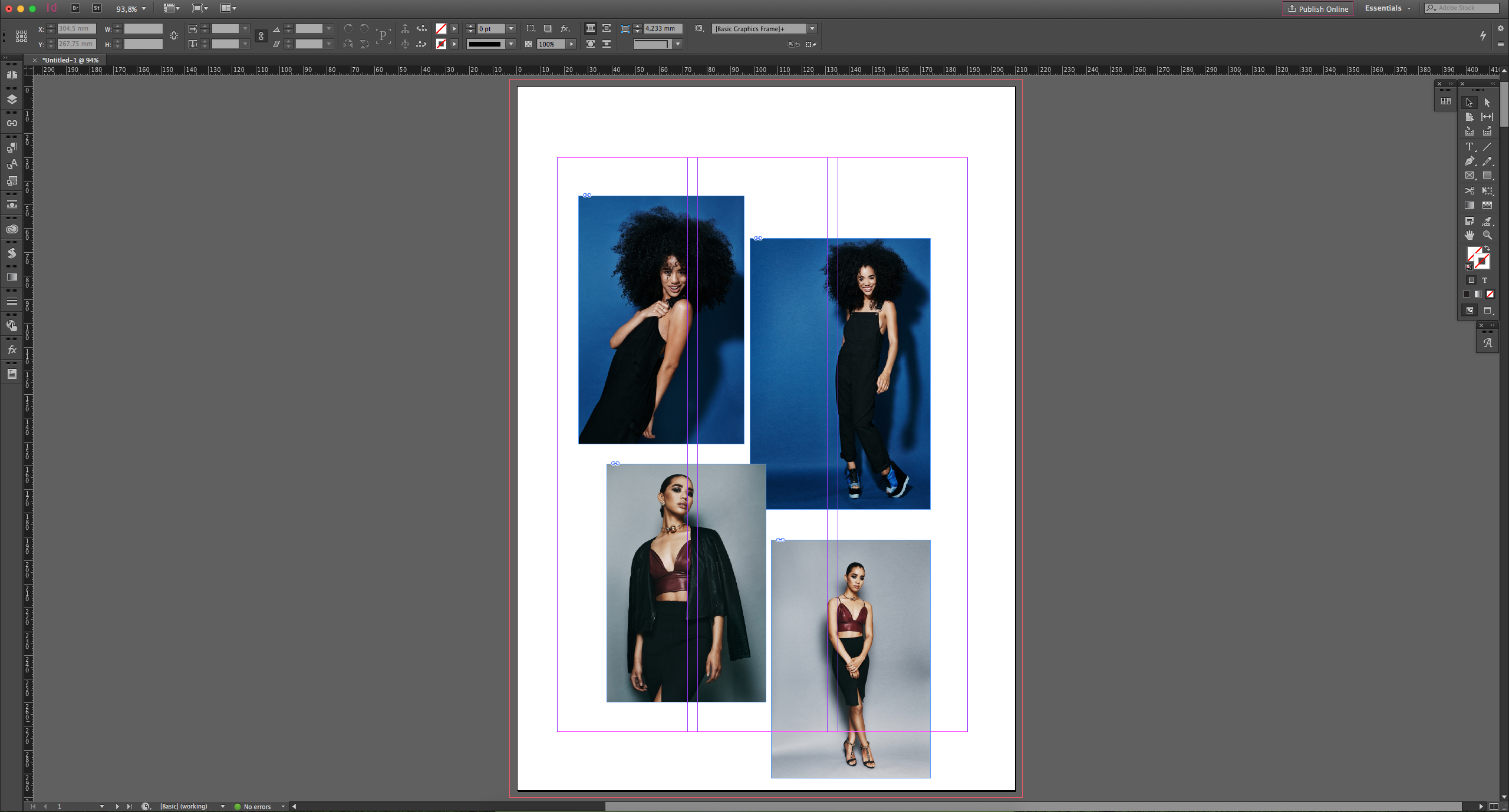Select the Gradient Swatch tool
This screenshot has height=812, width=1509.
[x=1469, y=205]
